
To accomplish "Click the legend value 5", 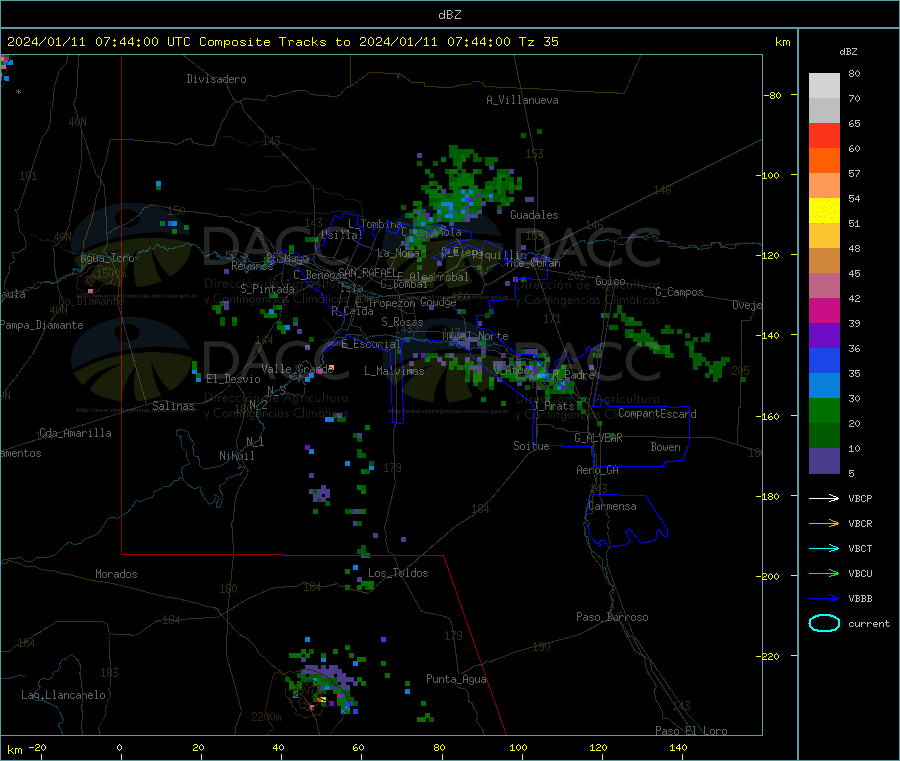I will (851, 473).
